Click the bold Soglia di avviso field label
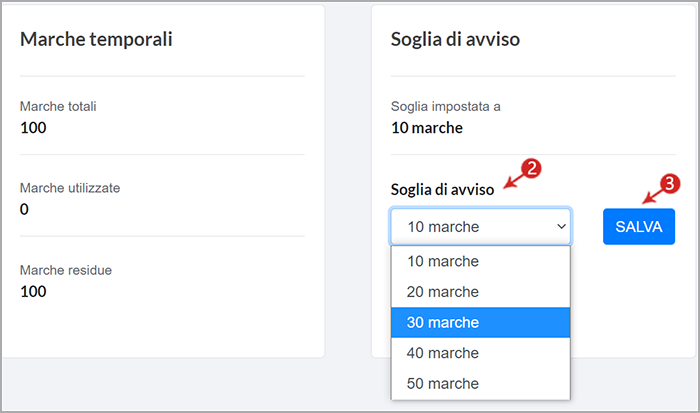Image resolution: width=700 pixels, height=413 pixels. (442, 189)
